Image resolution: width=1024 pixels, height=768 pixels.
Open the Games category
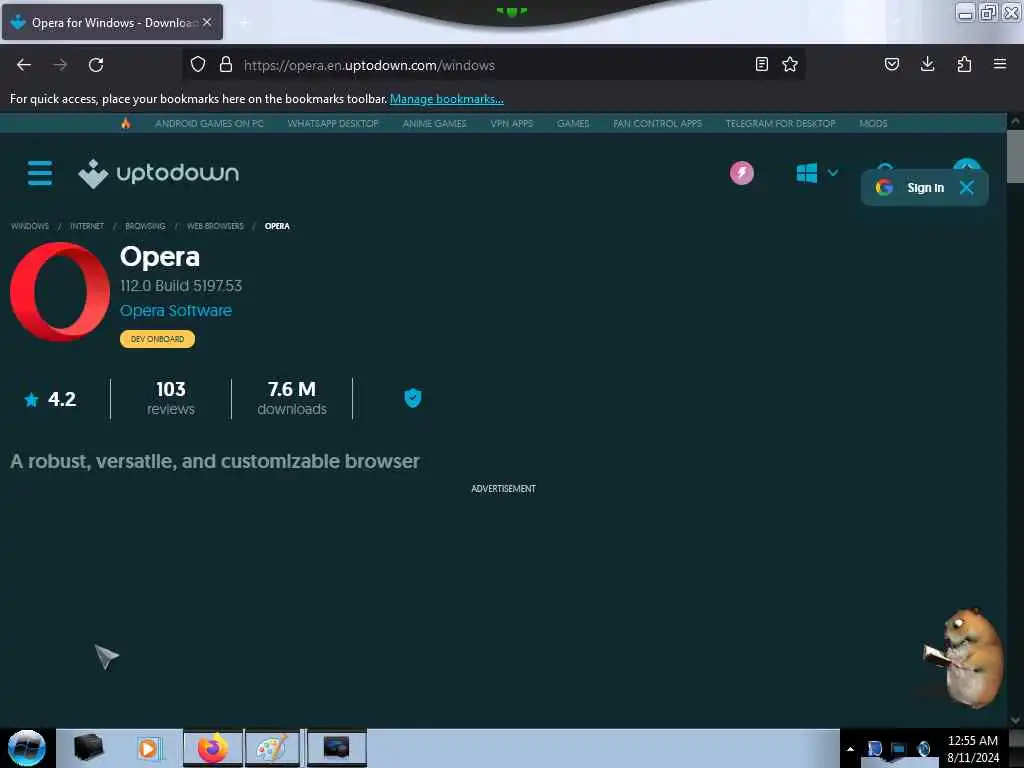point(573,123)
